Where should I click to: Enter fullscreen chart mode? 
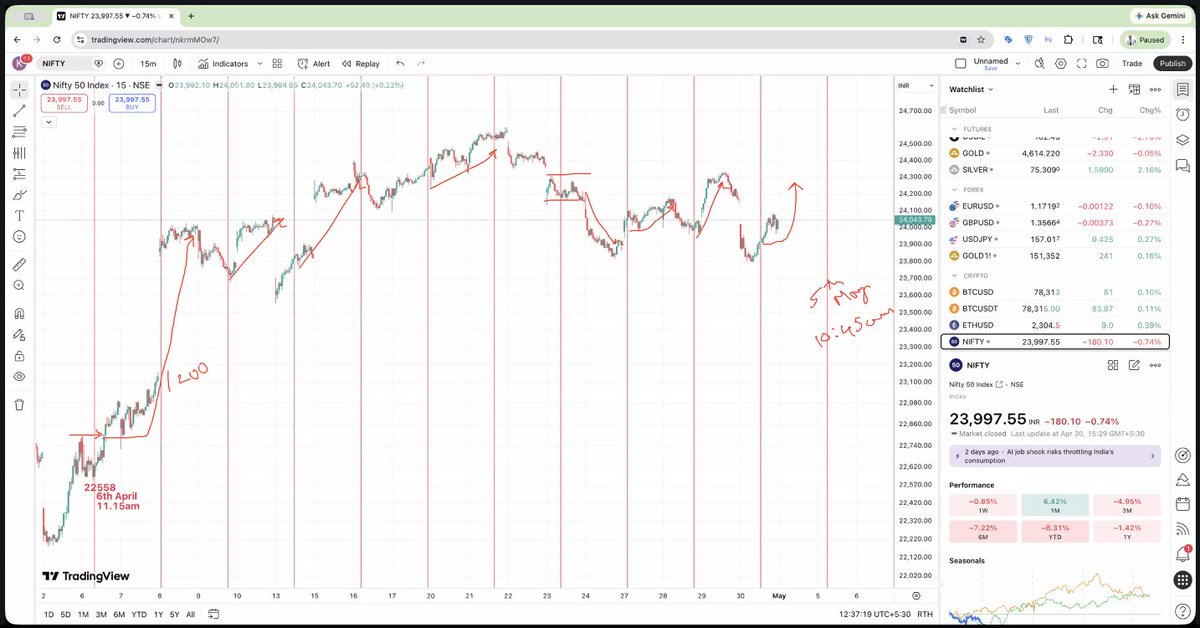coord(1081,63)
